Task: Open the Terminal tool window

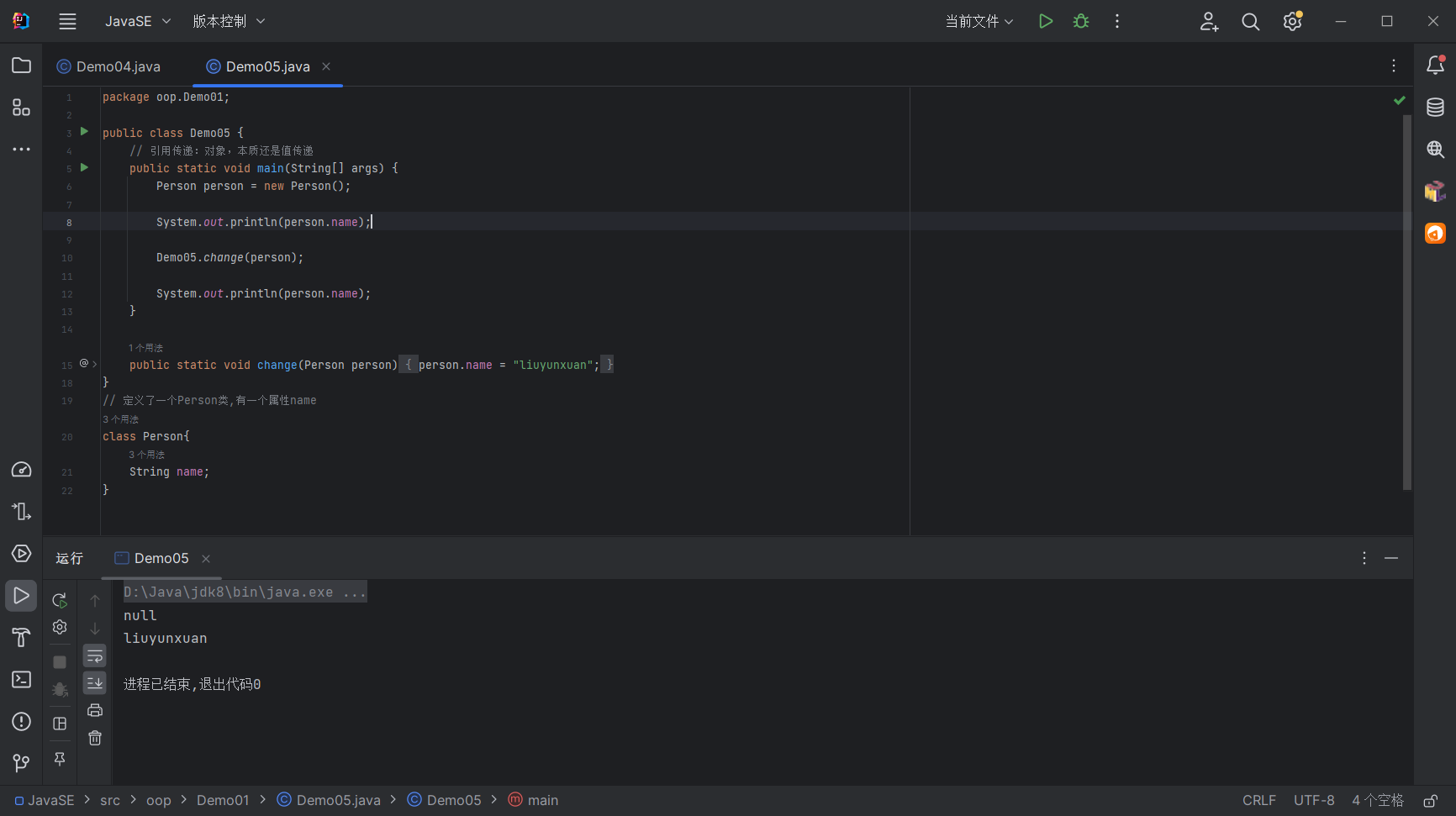Action: tap(21, 679)
